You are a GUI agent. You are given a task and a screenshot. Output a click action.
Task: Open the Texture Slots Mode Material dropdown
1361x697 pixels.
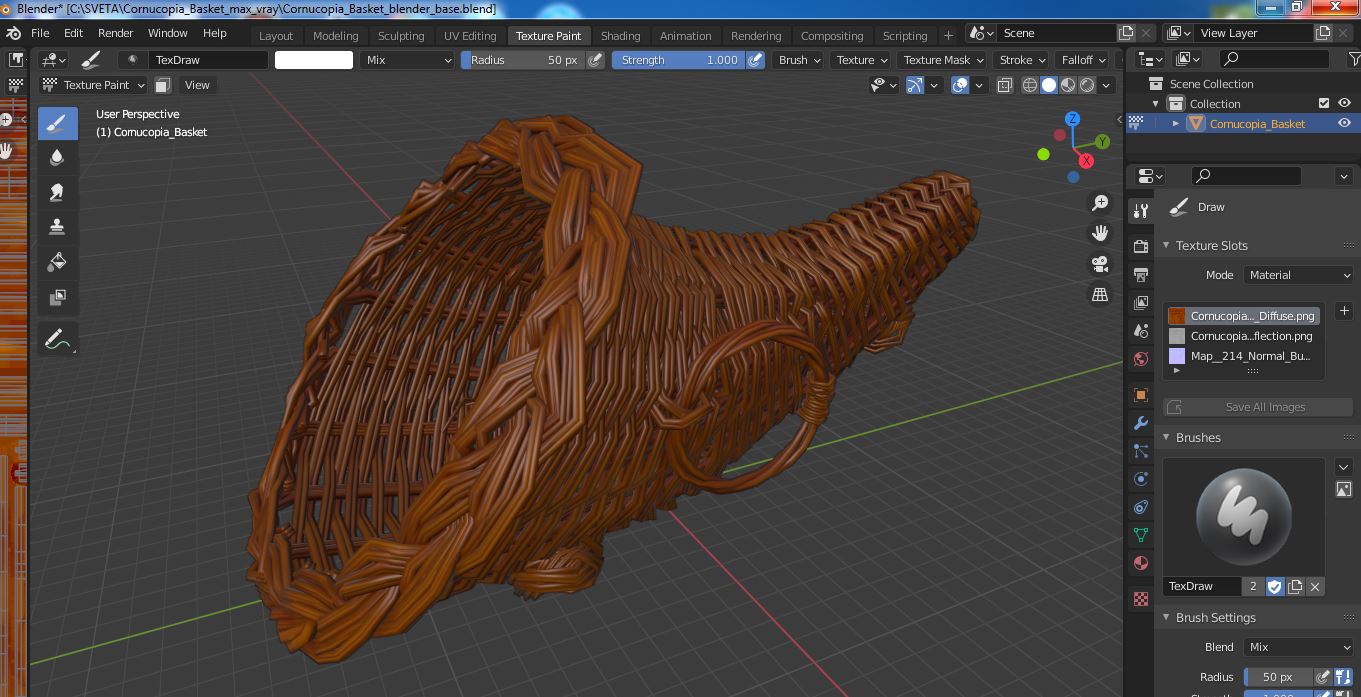[1298, 275]
